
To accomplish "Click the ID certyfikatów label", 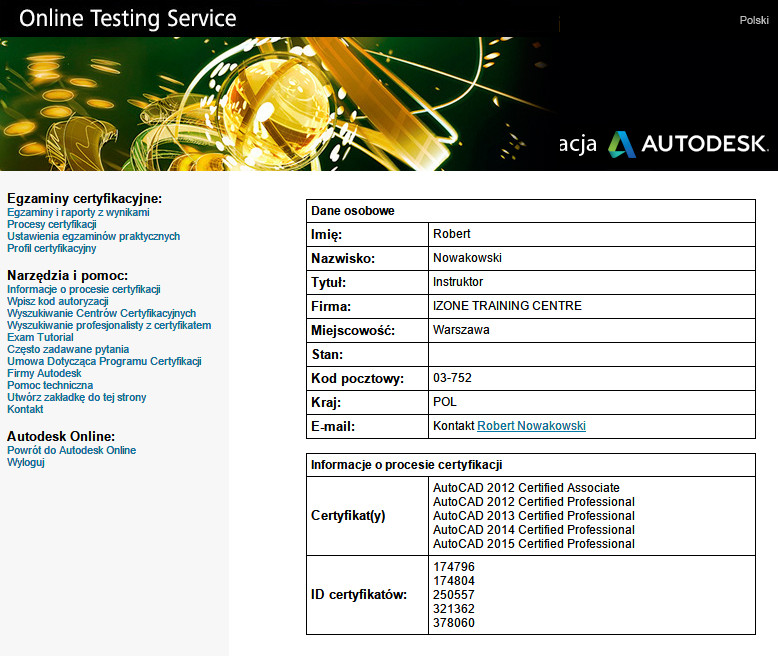I will [x=359, y=594].
